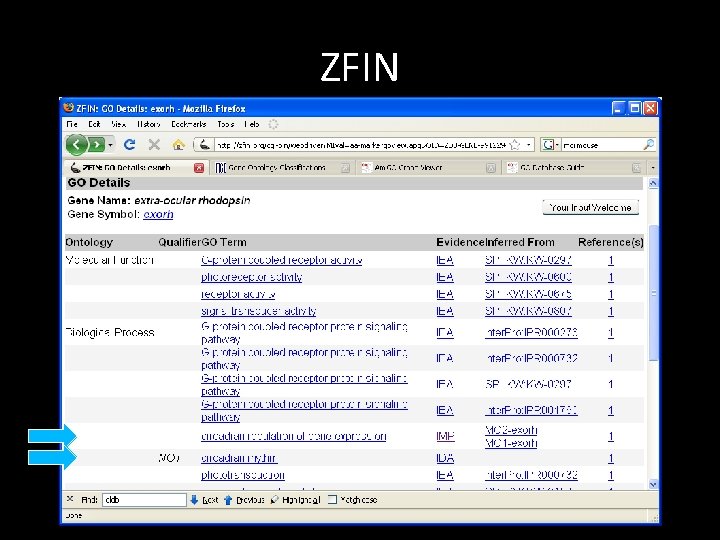Open the history dropdown beside the Forward button
The height and width of the screenshot is (540, 720).
[x=111, y=145]
